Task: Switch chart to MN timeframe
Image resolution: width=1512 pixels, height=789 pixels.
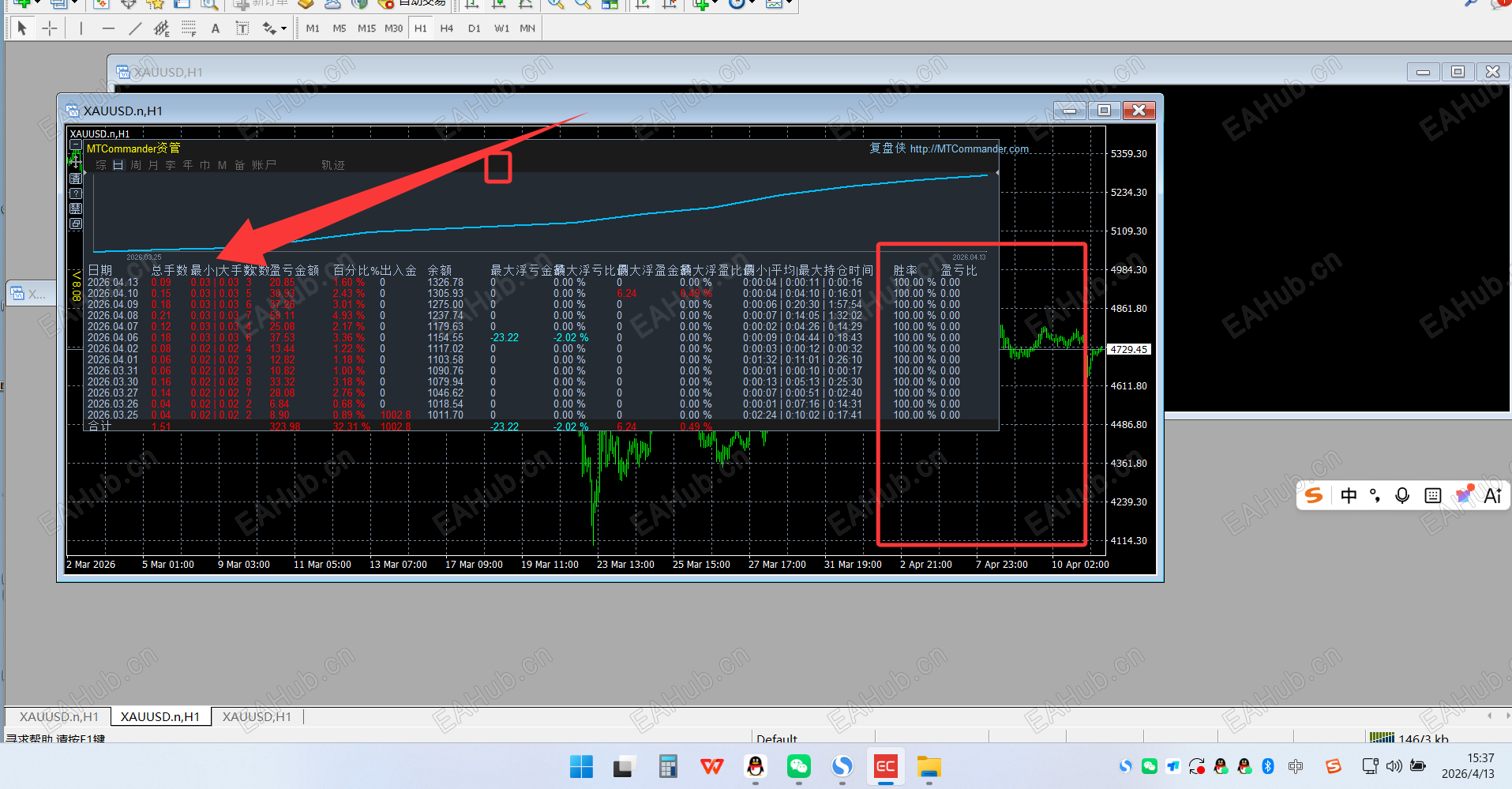Action: (527, 28)
